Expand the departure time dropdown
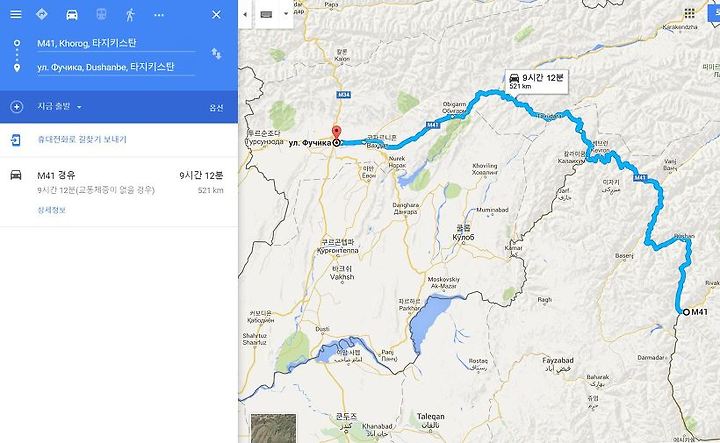 click(x=59, y=107)
